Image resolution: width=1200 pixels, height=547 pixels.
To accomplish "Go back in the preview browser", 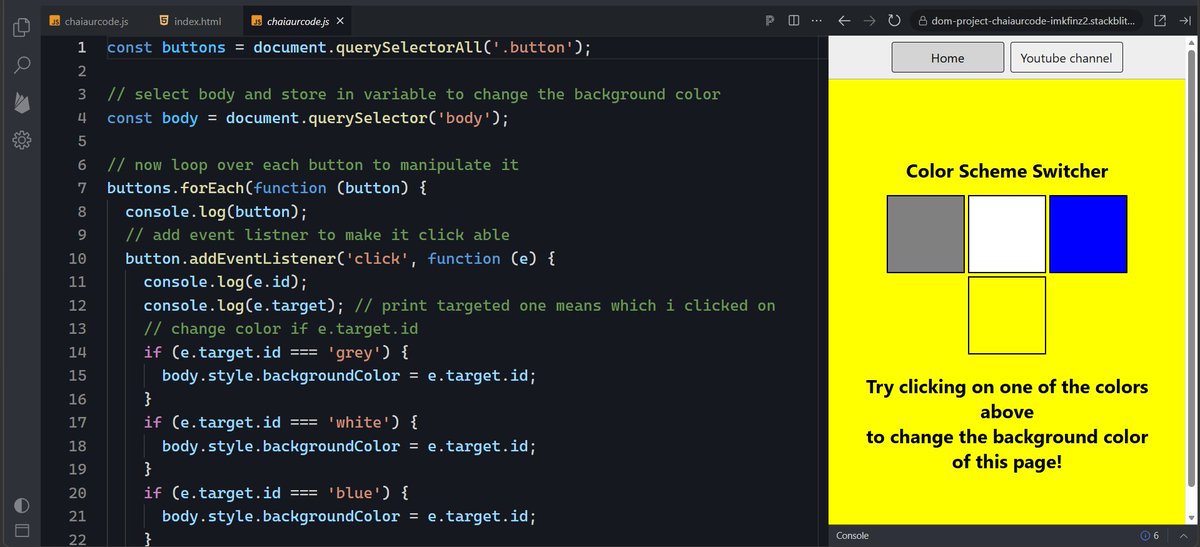I will coord(843,20).
